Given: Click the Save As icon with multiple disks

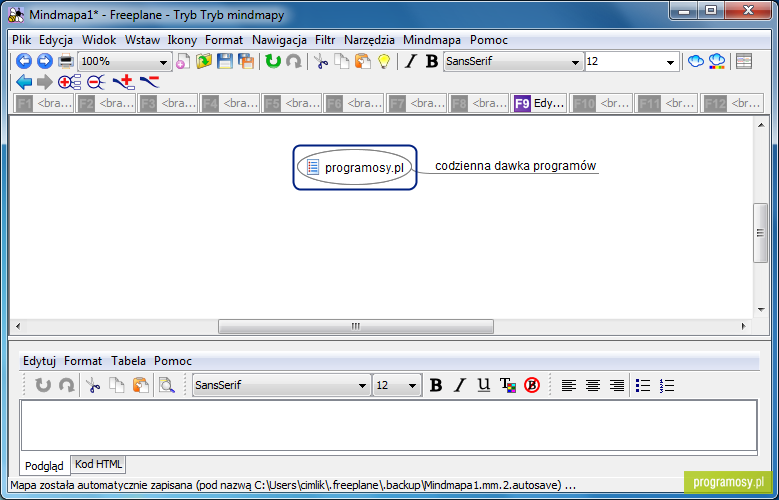Looking at the screenshot, I should 246,62.
